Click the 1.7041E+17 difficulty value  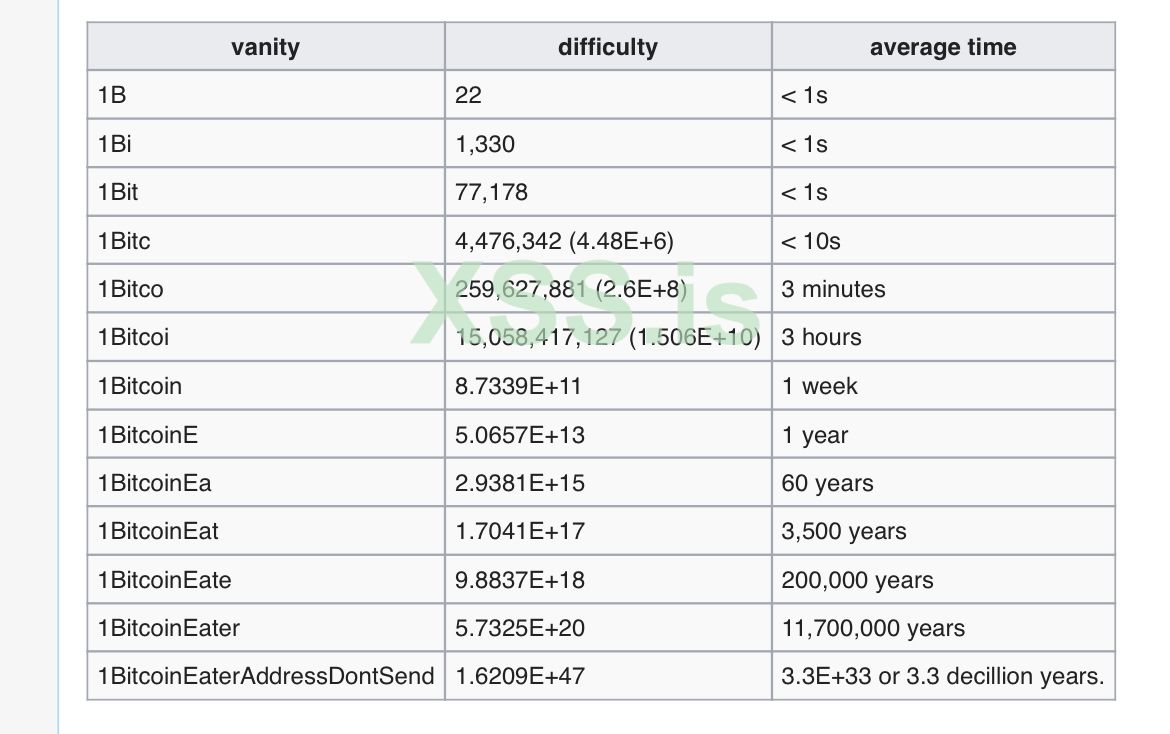(x=520, y=531)
